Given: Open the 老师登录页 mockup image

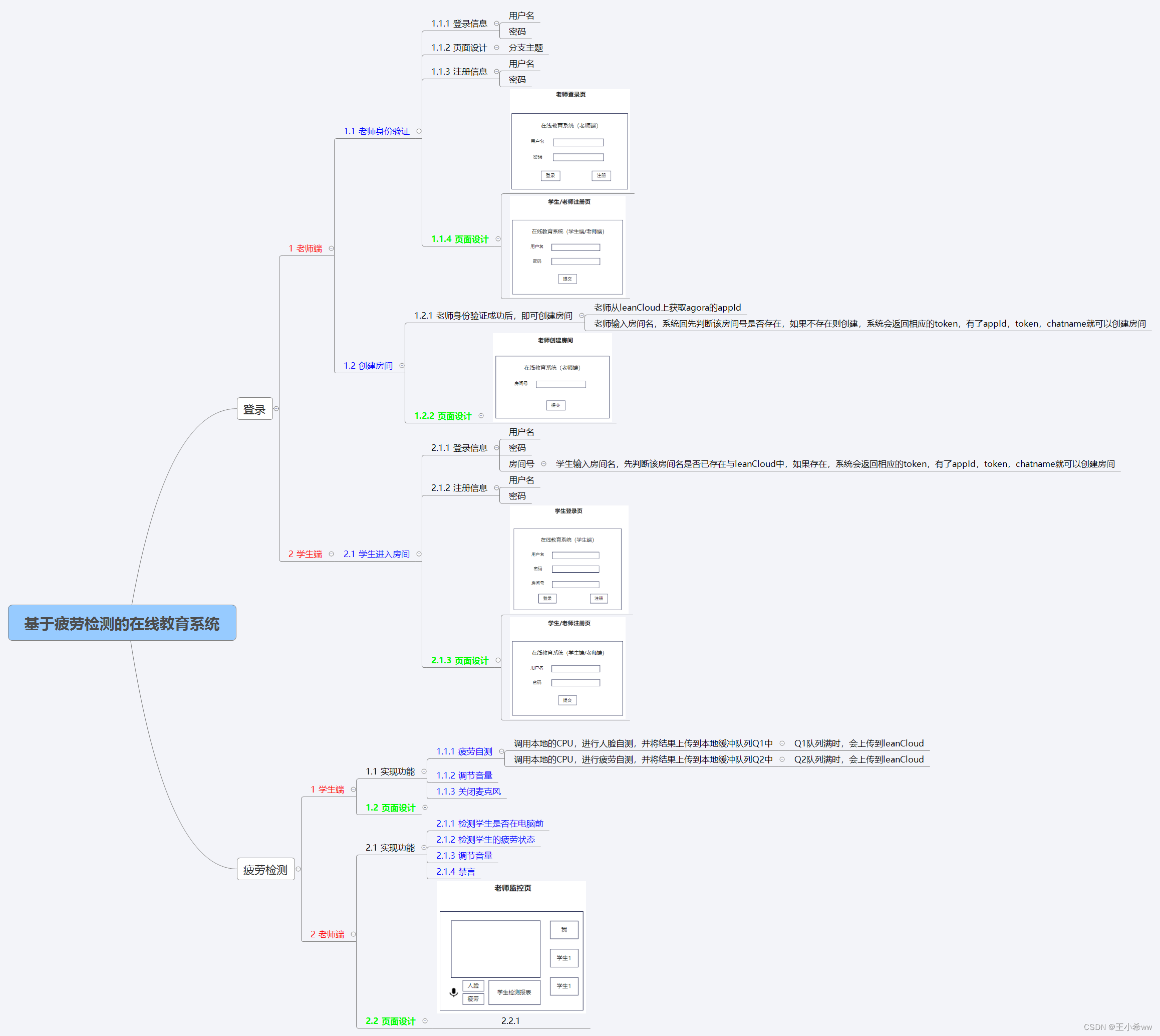Looking at the screenshot, I should point(570,141).
